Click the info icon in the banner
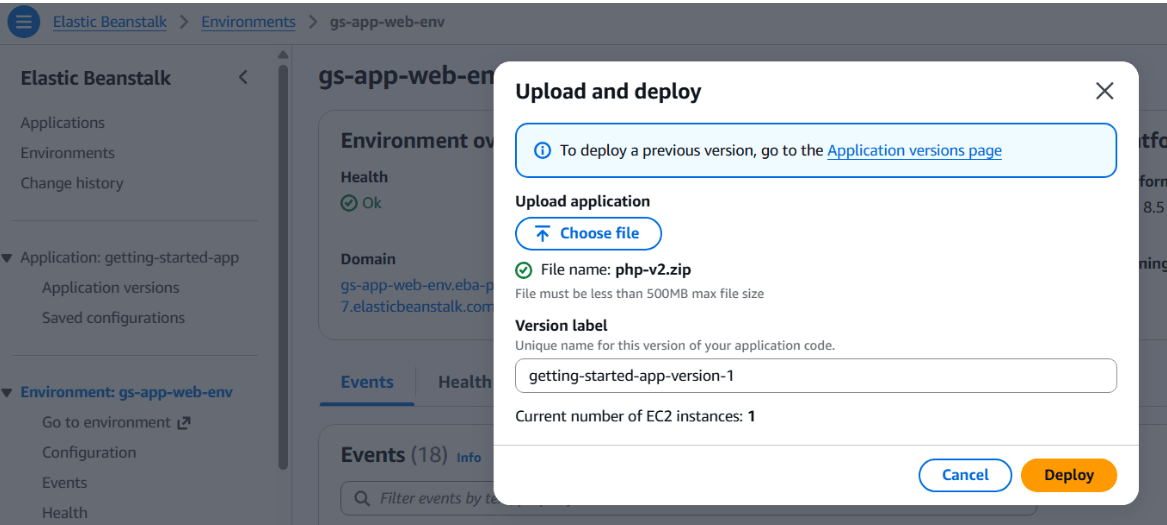 (542, 151)
